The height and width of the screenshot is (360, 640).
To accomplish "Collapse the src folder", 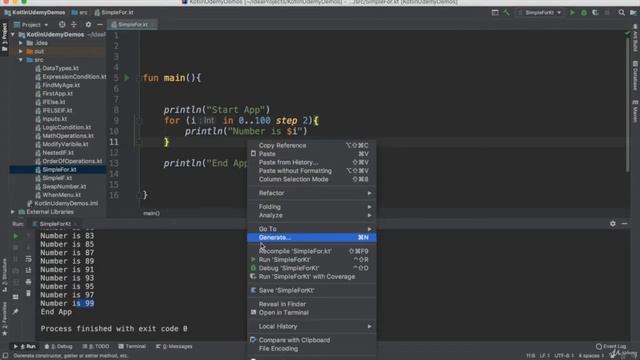I will (x=21, y=60).
